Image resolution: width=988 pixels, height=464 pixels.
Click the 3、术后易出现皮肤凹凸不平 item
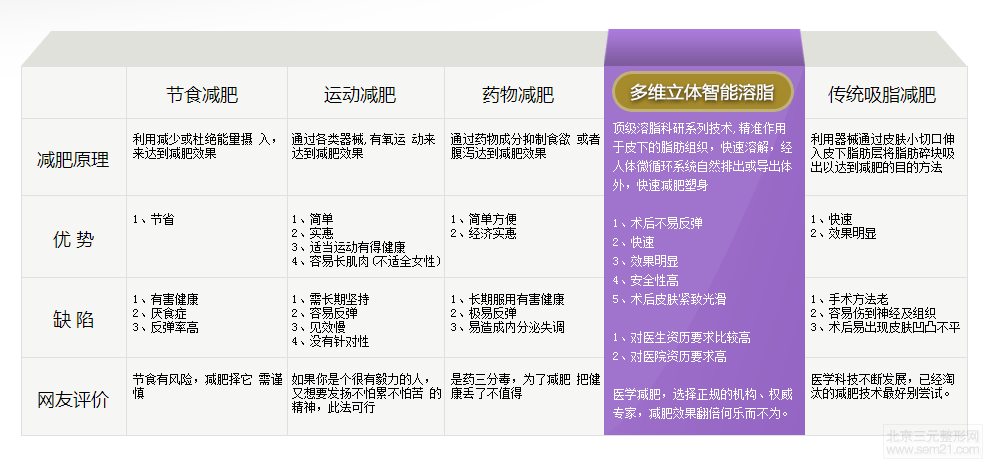pos(885,327)
